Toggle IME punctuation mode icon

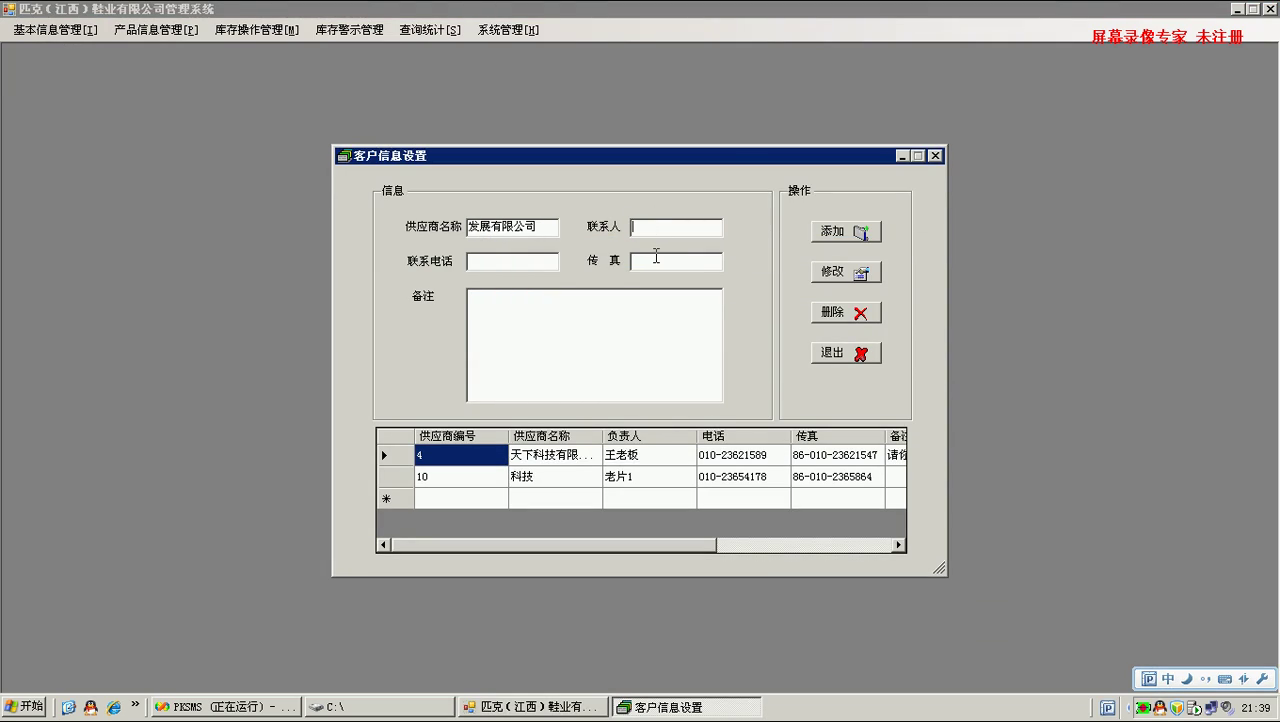(x=1206, y=679)
